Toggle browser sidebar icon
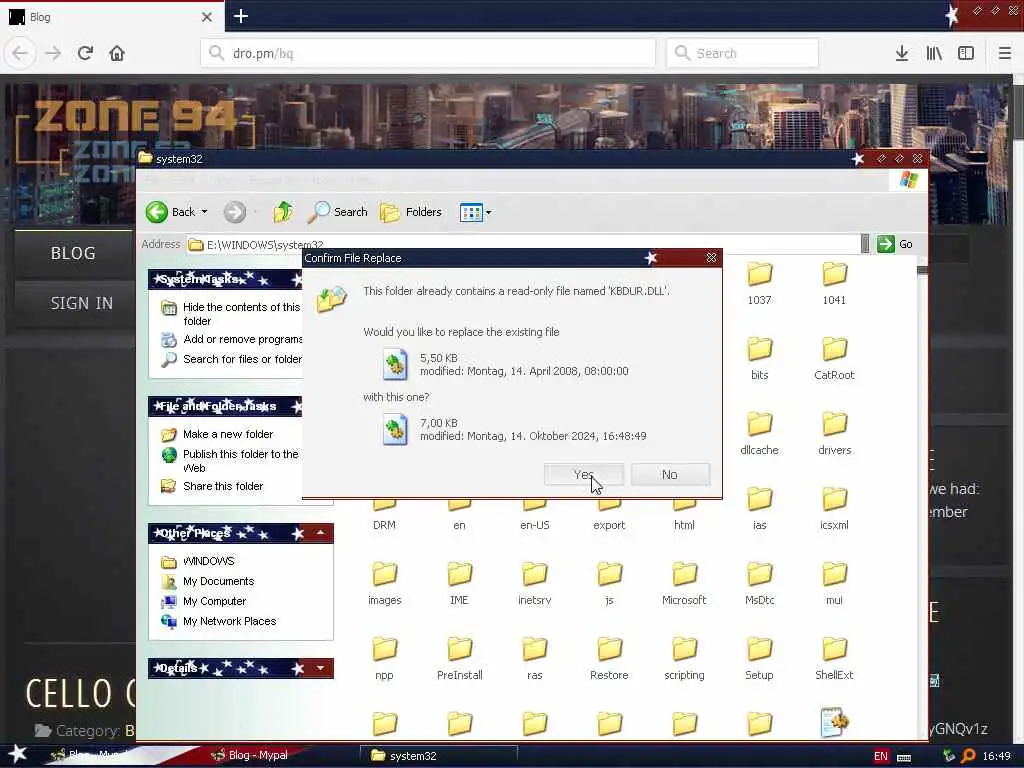This screenshot has height=768, width=1024. point(966,53)
